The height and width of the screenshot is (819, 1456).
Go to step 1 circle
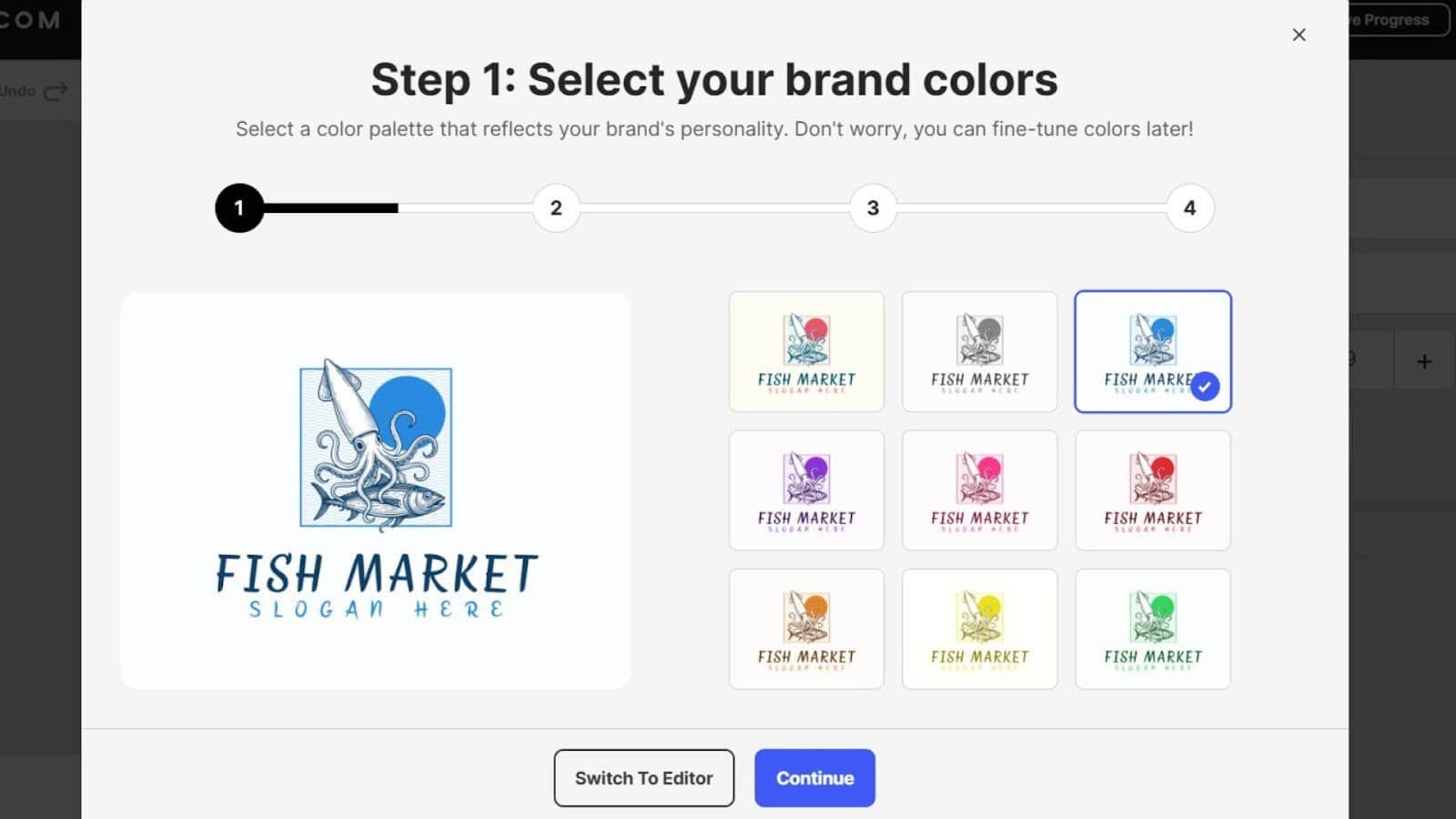pyautogui.click(x=239, y=208)
